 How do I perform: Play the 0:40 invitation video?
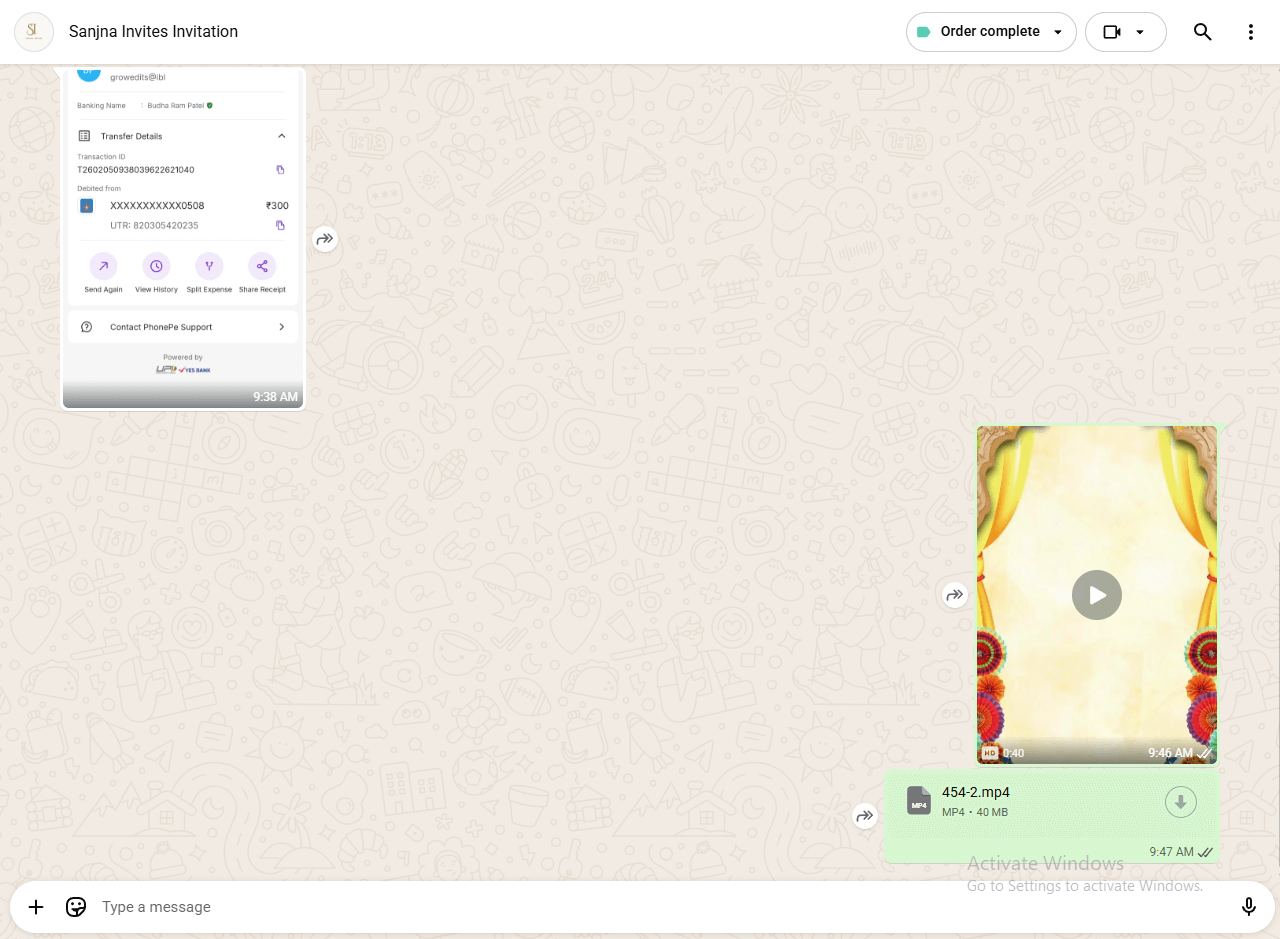[1097, 595]
